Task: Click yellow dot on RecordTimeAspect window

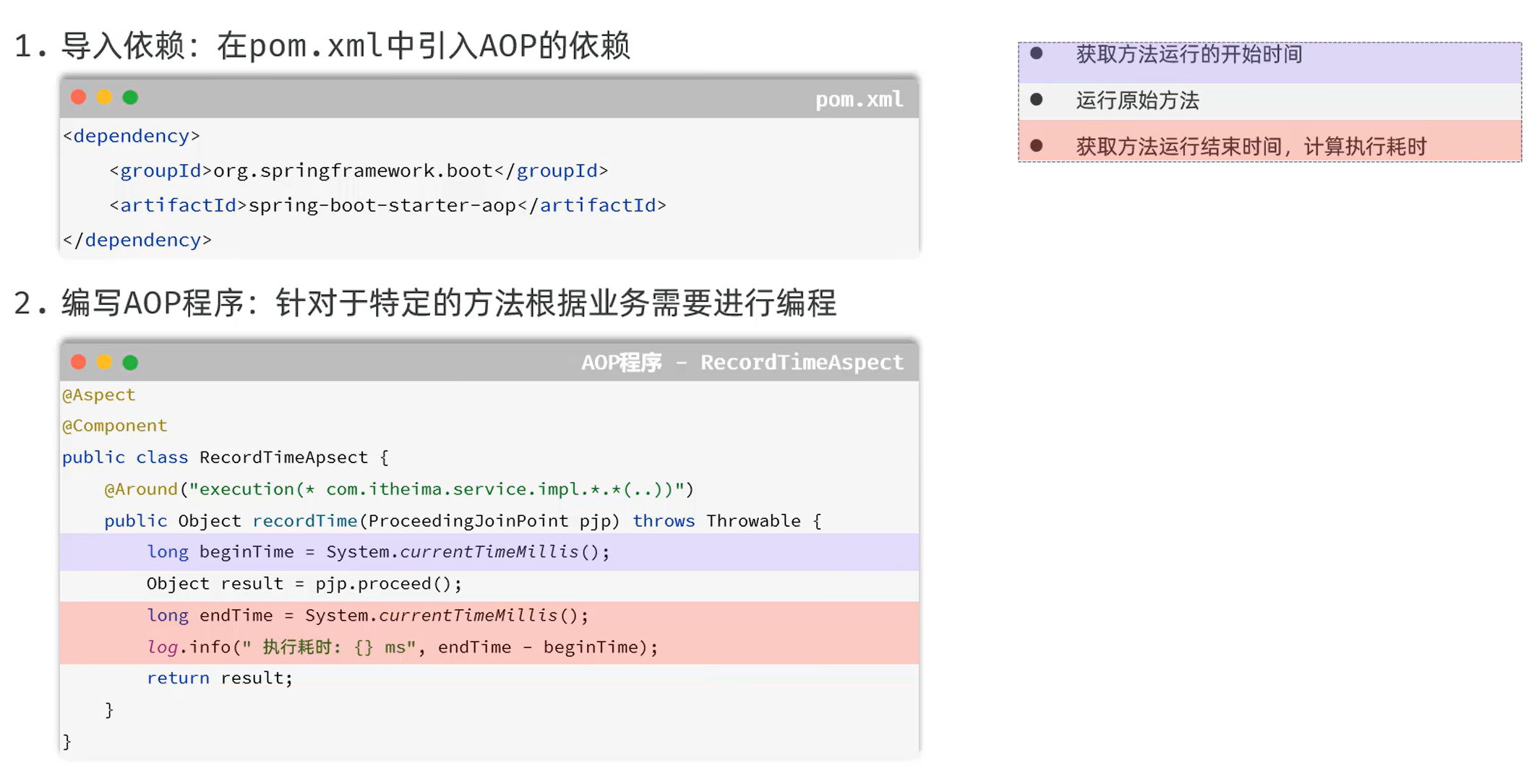Action: 104,362
